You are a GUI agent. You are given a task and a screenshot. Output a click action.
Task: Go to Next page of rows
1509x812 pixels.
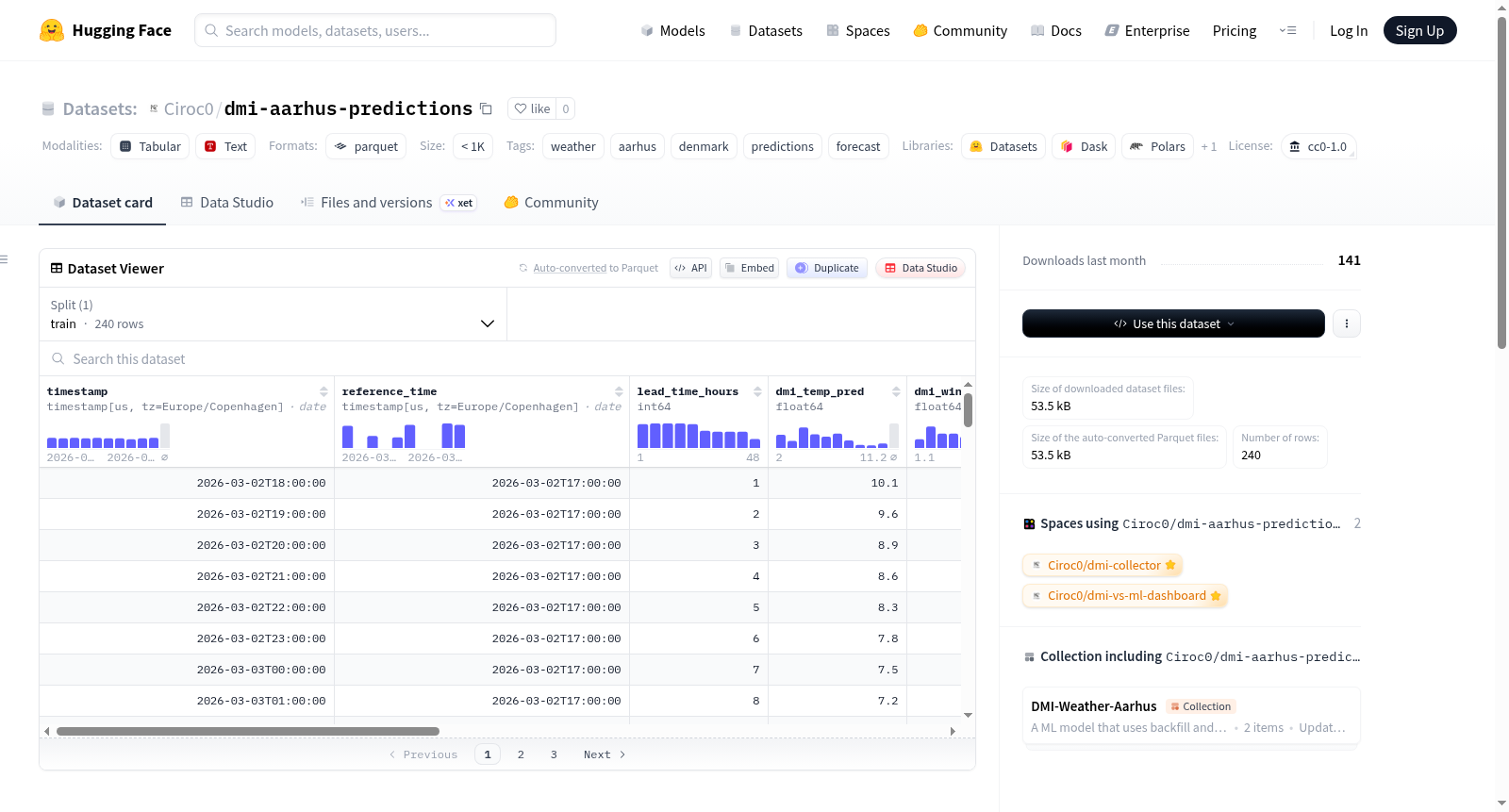605,754
